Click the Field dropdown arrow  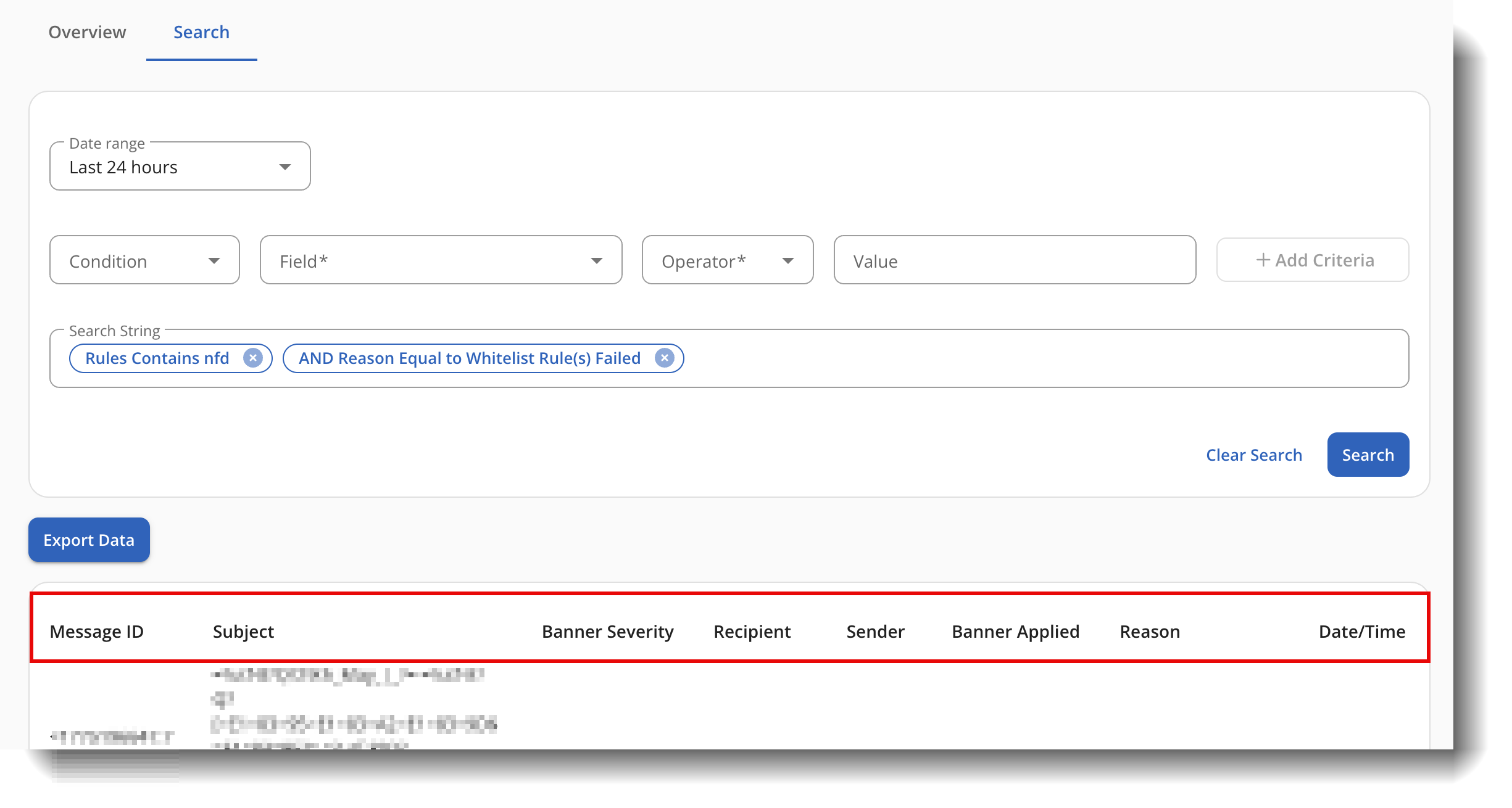coord(596,260)
